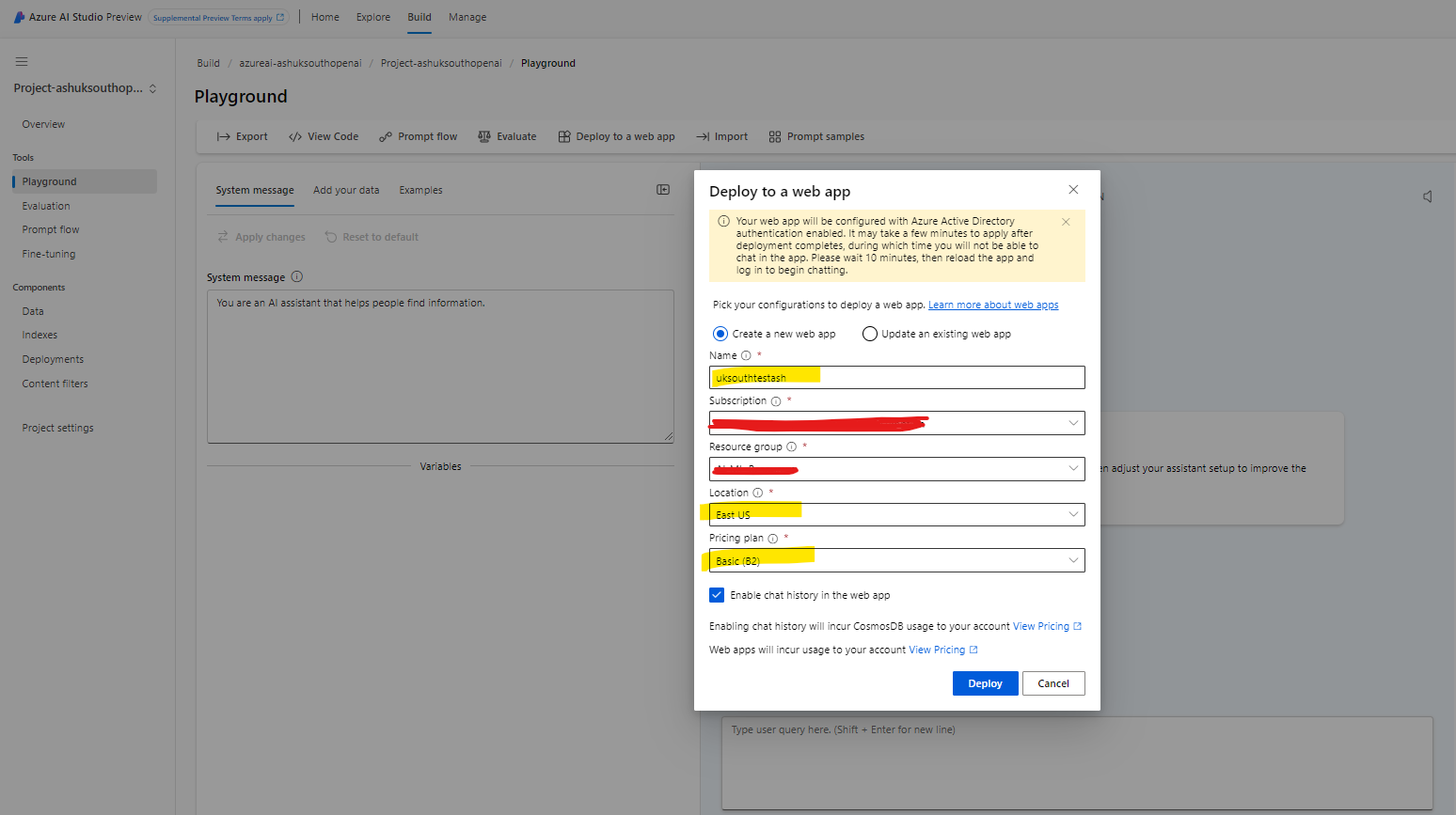Screen dimensions: 1456x815
Task: Click the external link icon on Supplemental Preview Terms
Action: (x=280, y=17)
